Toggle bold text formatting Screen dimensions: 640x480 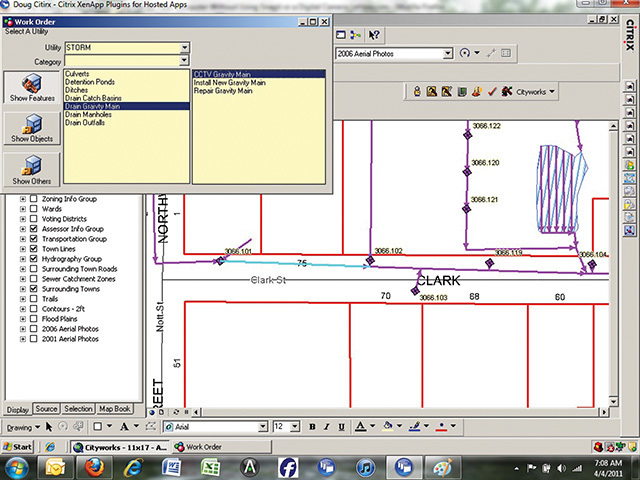pyautogui.click(x=312, y=427)
